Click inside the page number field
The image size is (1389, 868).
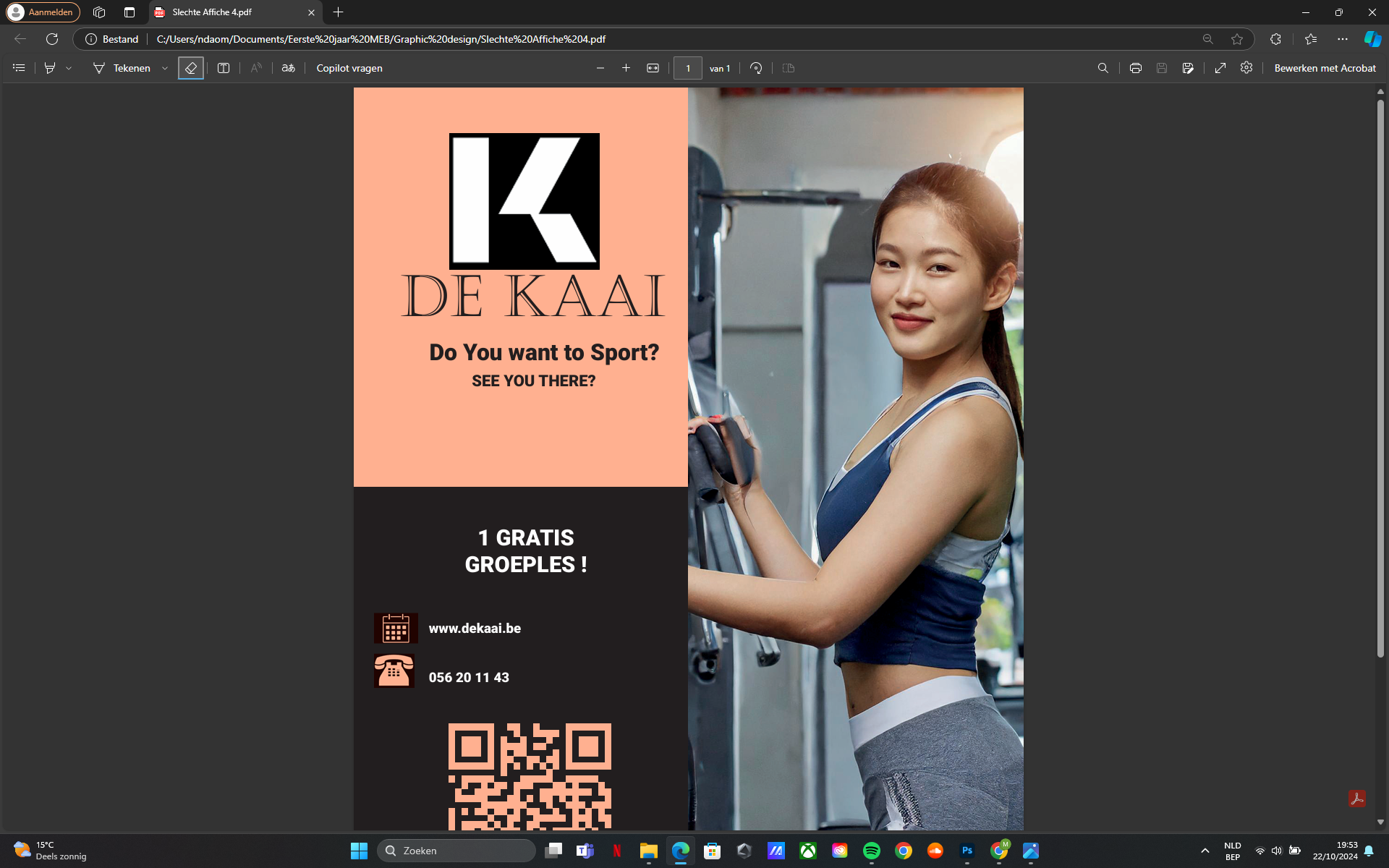(x=688, y=67)
